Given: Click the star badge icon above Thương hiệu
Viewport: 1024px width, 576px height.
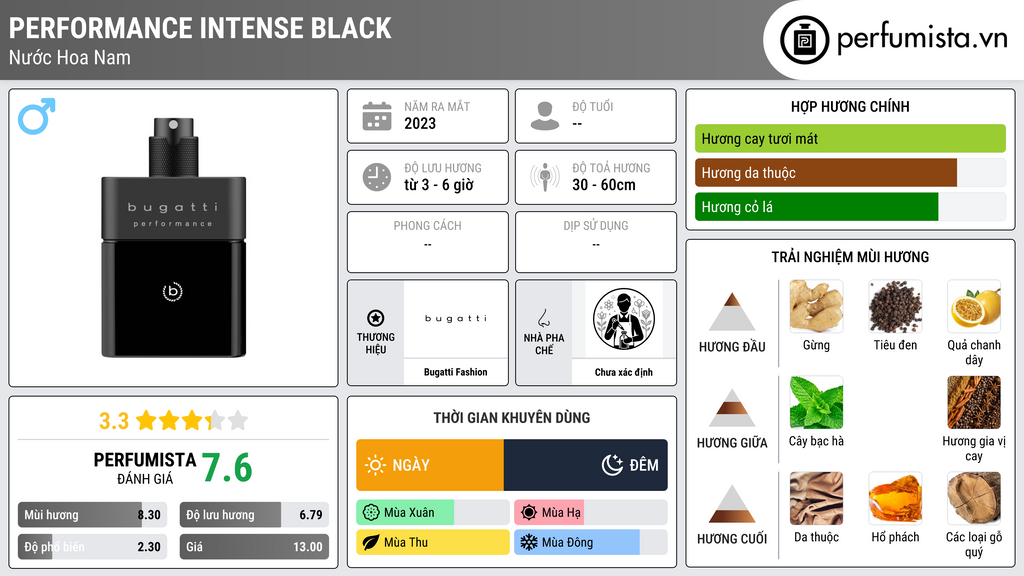Looking at the screenshot, I should [376, 318].
